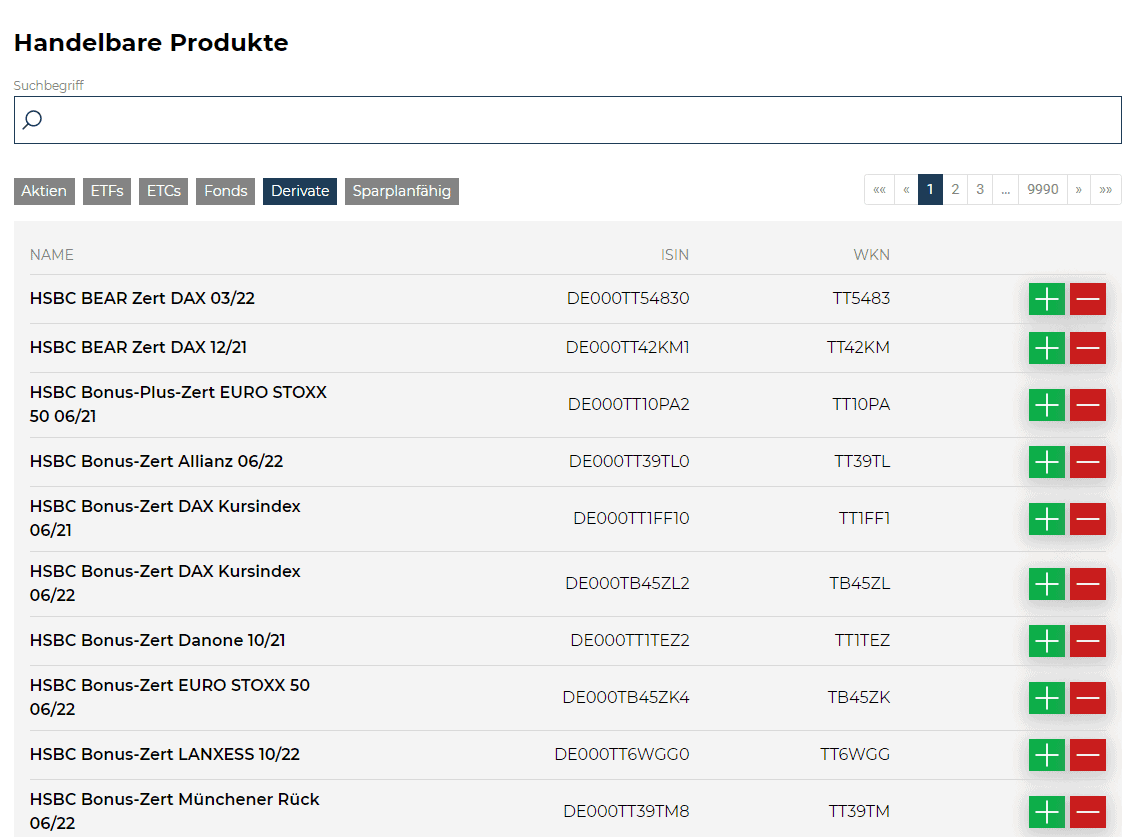Go to next page with » arrow

[x=1078, y=189]
